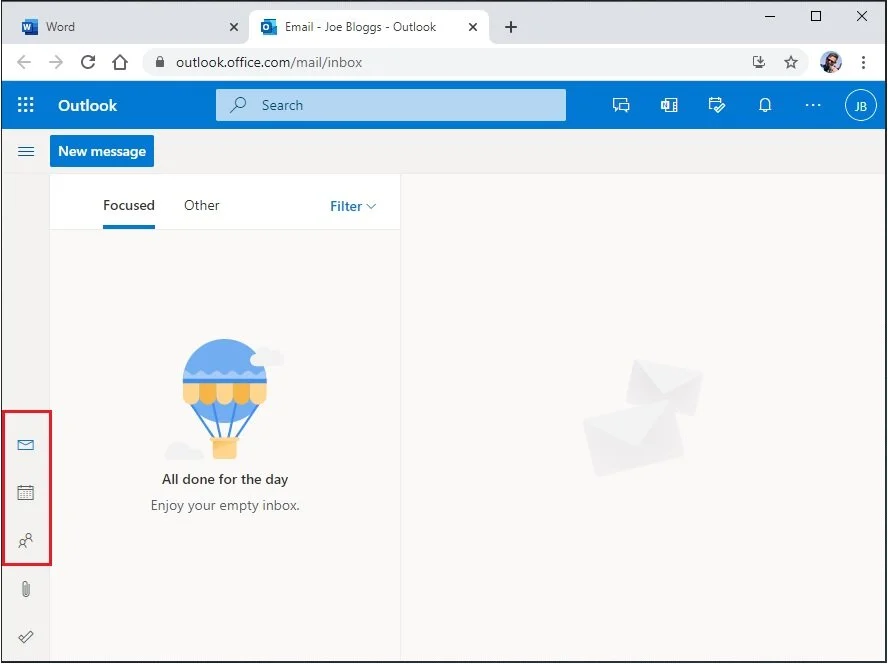Click the hot air balloon illustration

225,399
